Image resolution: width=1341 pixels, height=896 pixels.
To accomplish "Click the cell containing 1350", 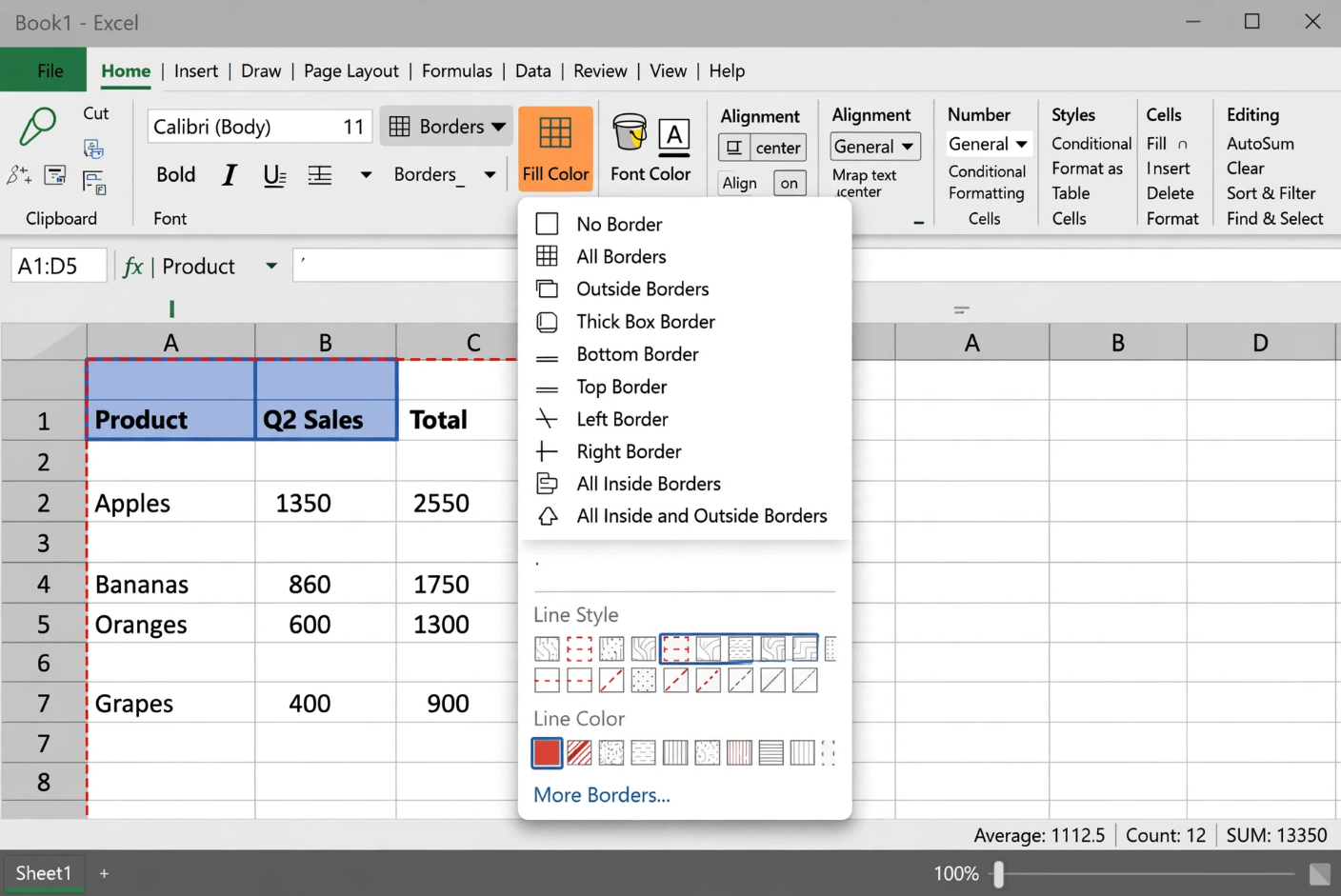I will click(326, 502).
